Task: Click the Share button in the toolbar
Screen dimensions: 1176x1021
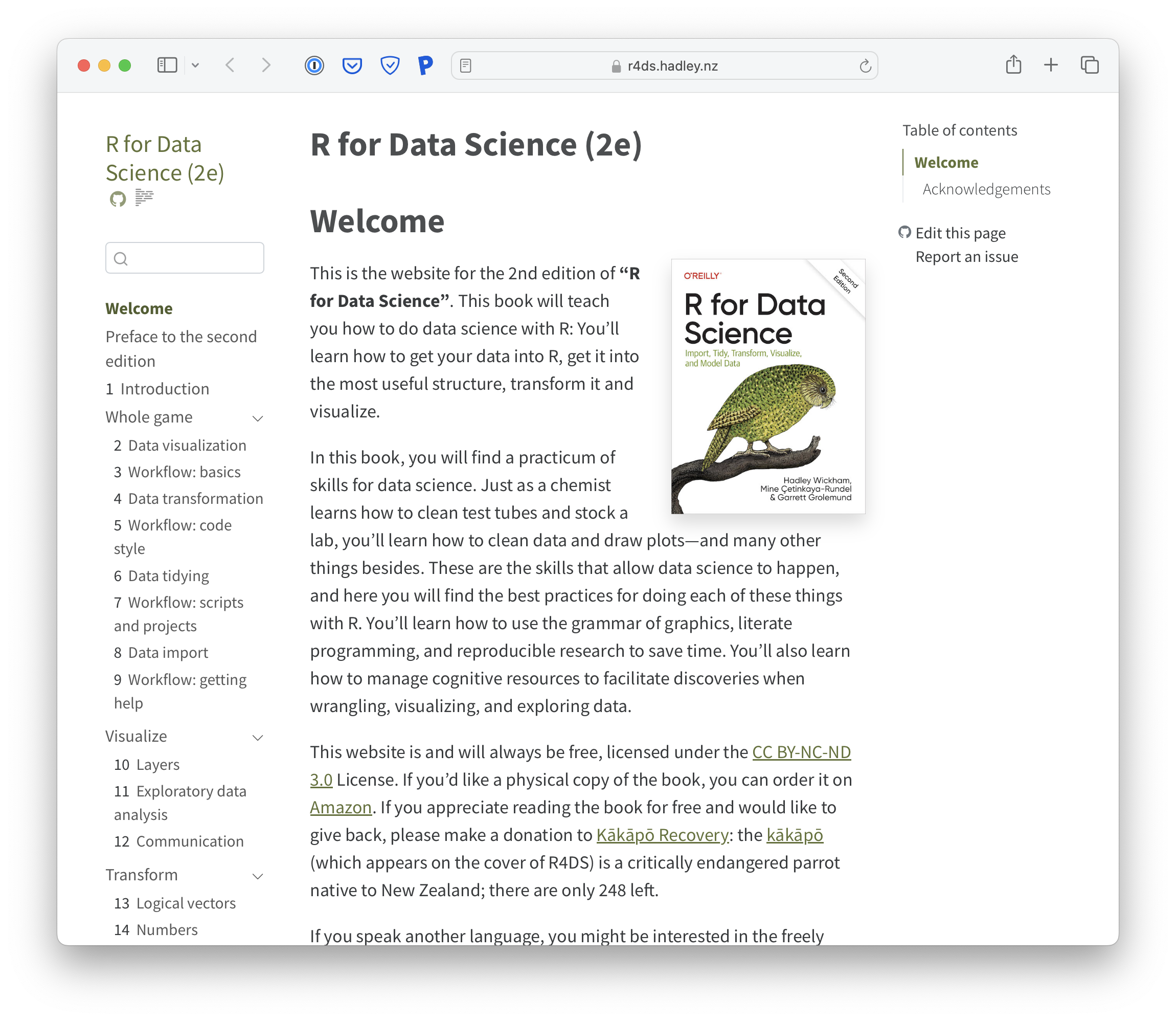Action: pyautogui.click(x=1013, y=65)
